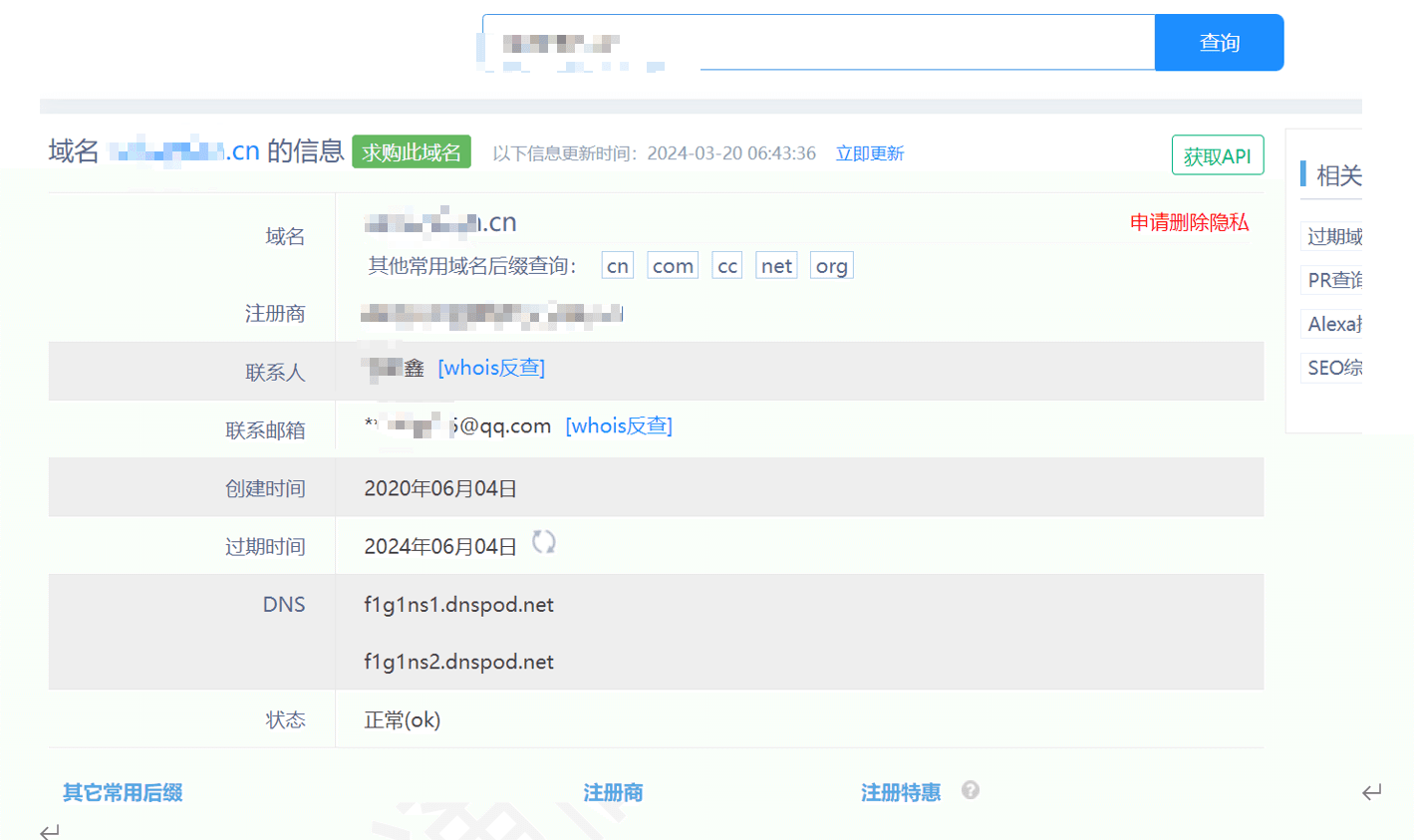Image resolution: width=1414 pixels, height=840 pixels.
Task: Click the blue 查询 search button
Action: (x=1218, y=42)
